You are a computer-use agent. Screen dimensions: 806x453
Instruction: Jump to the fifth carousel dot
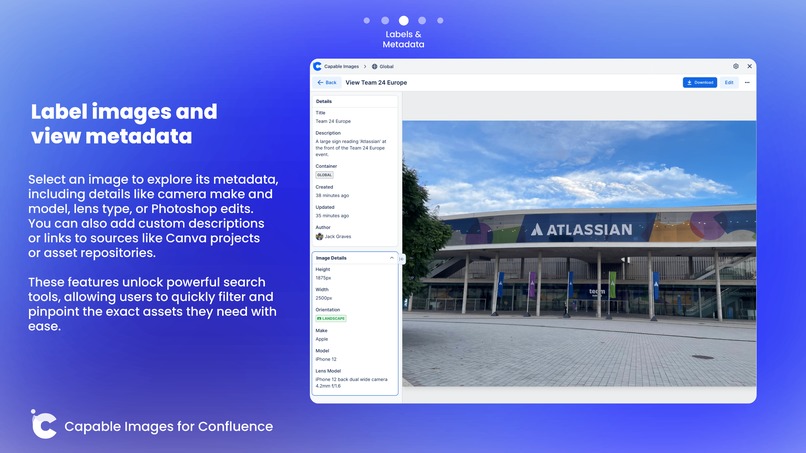click(x=440, y=21)
